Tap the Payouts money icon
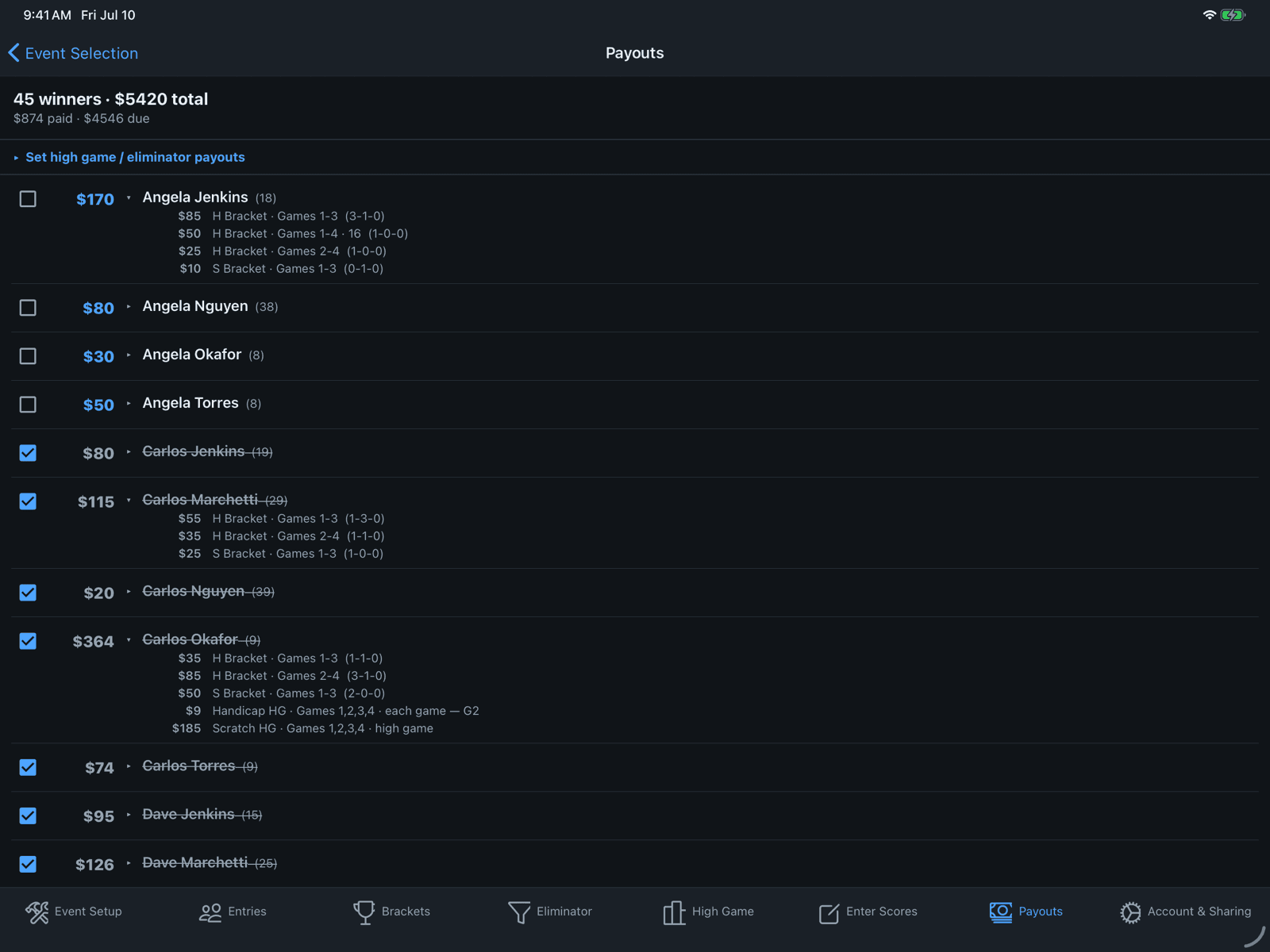Image resolution: width=1270 pixels, height=952 pixels. pos(1001,912)
